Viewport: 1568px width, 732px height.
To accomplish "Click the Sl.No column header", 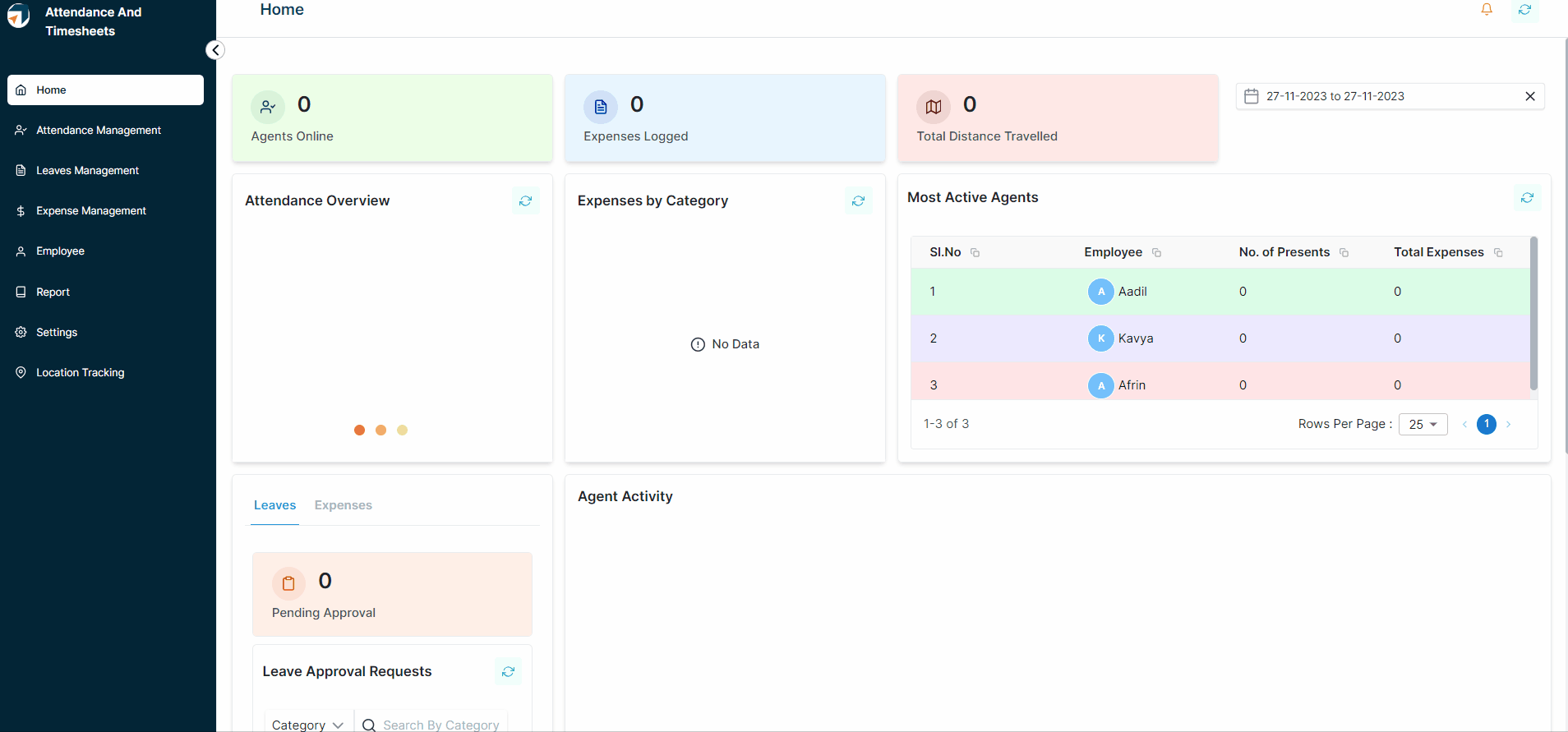I will 945,252.
